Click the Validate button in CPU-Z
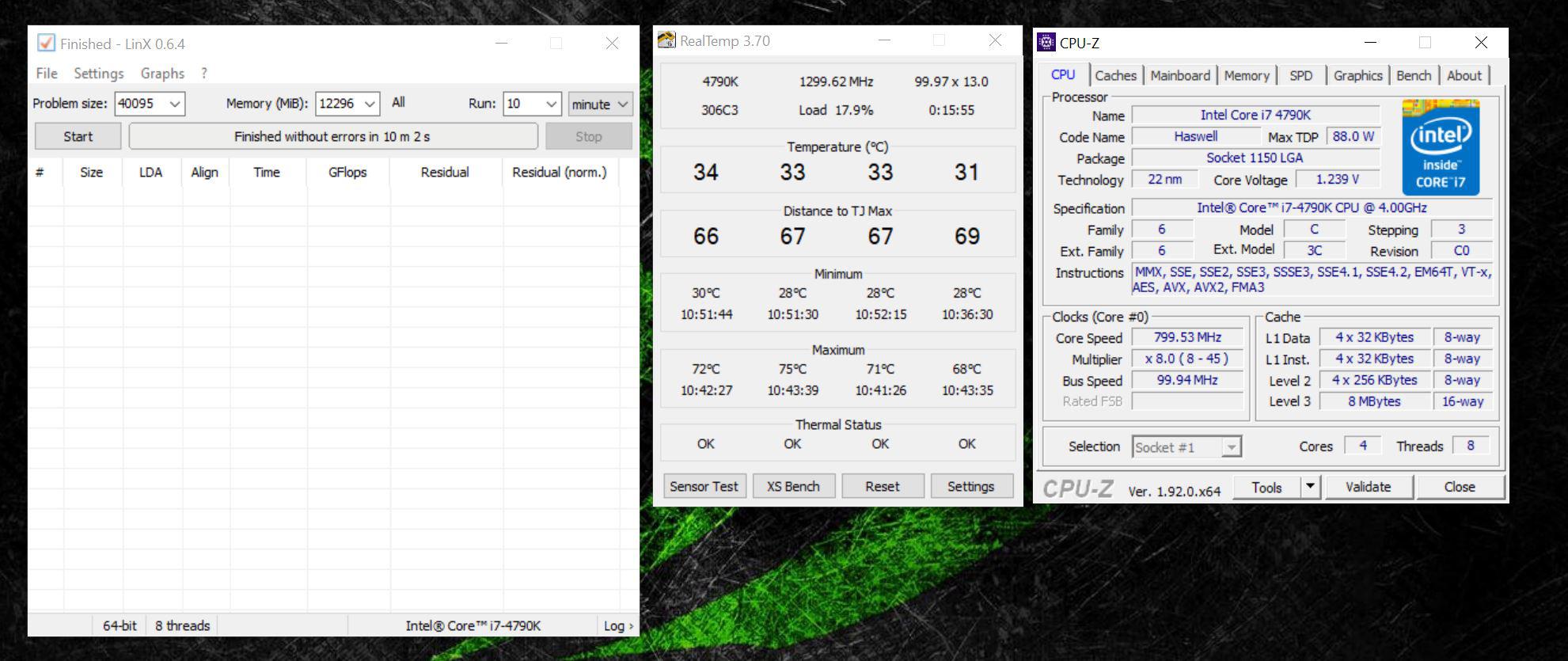Viewport: 1568px width, 661px height. pos(1368,487)
